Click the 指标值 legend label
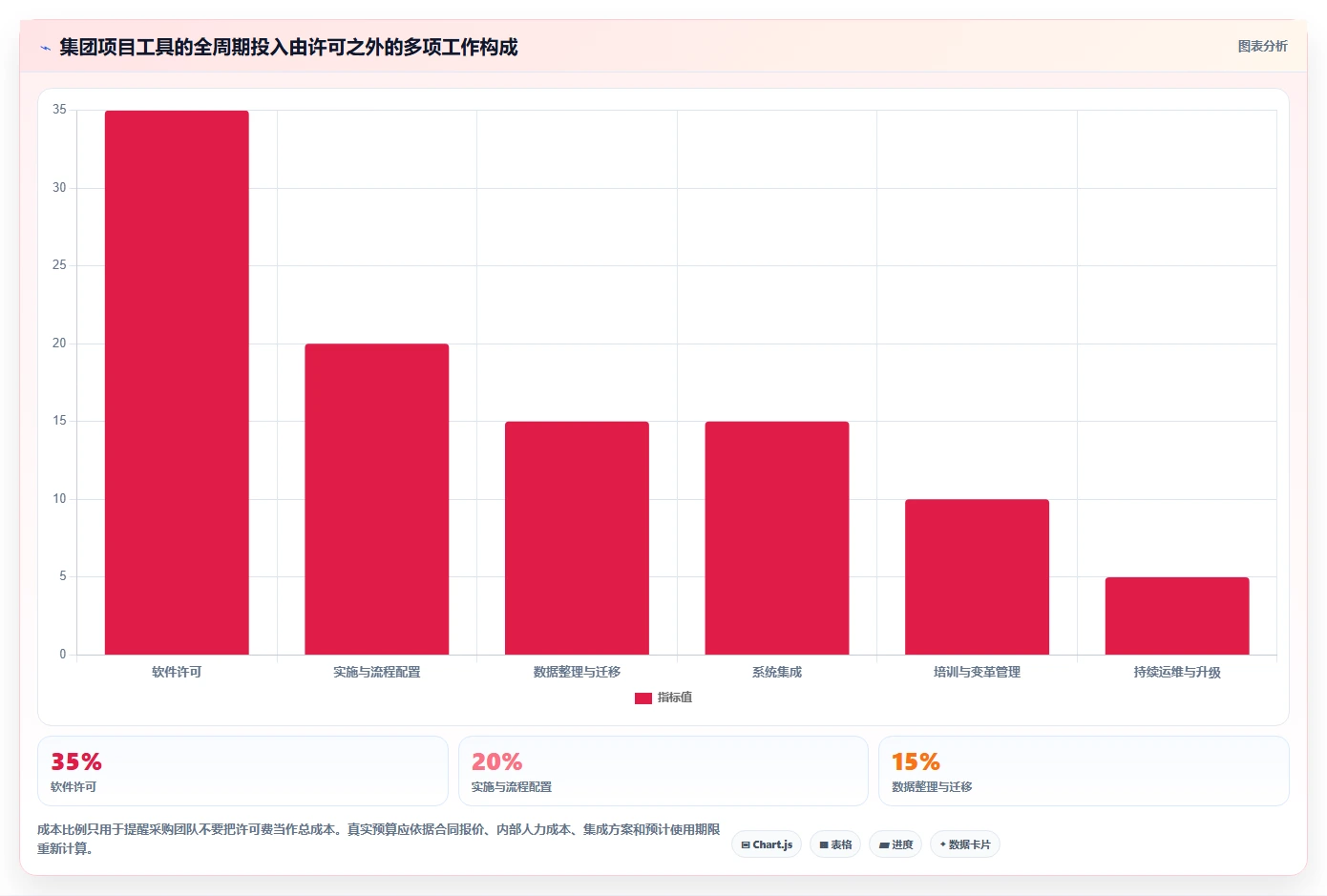This screenshot has width=1327, height=896. pos(675,698)
